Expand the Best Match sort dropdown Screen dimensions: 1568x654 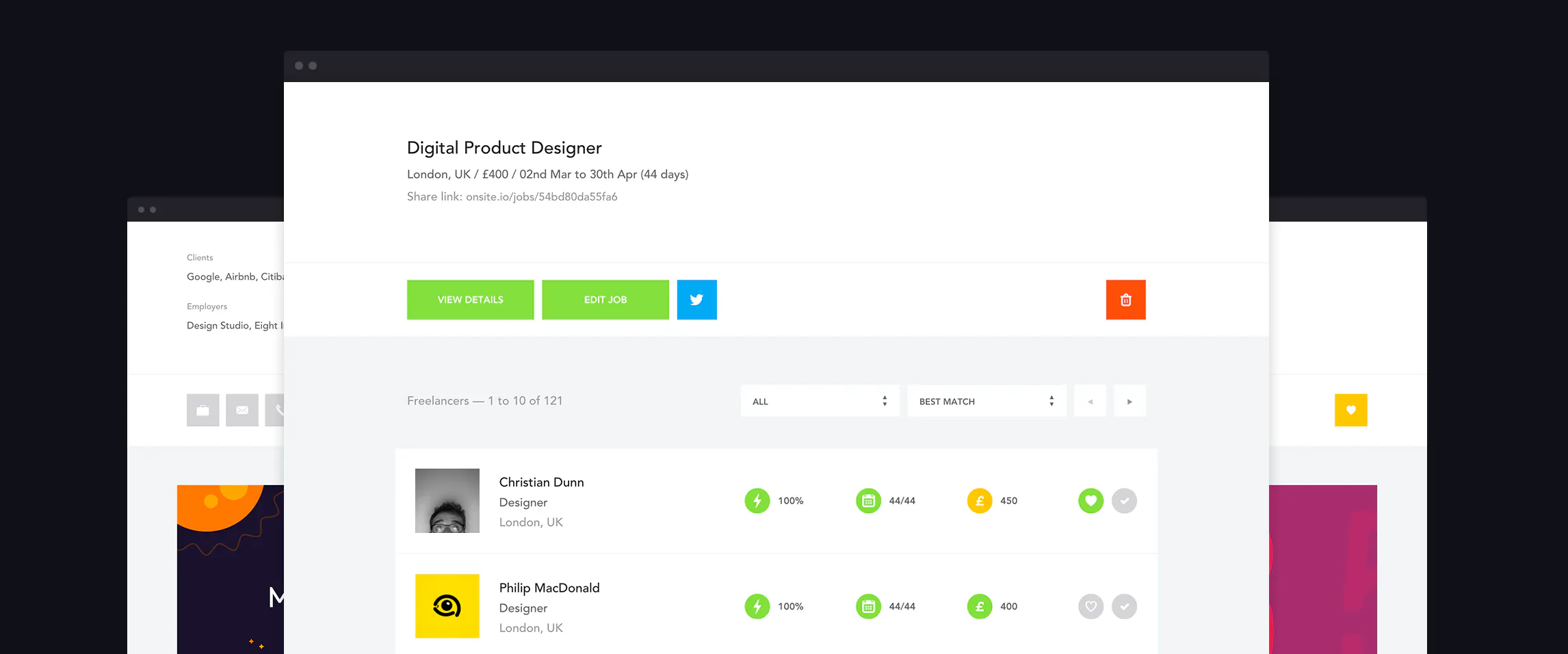(986, 402)
